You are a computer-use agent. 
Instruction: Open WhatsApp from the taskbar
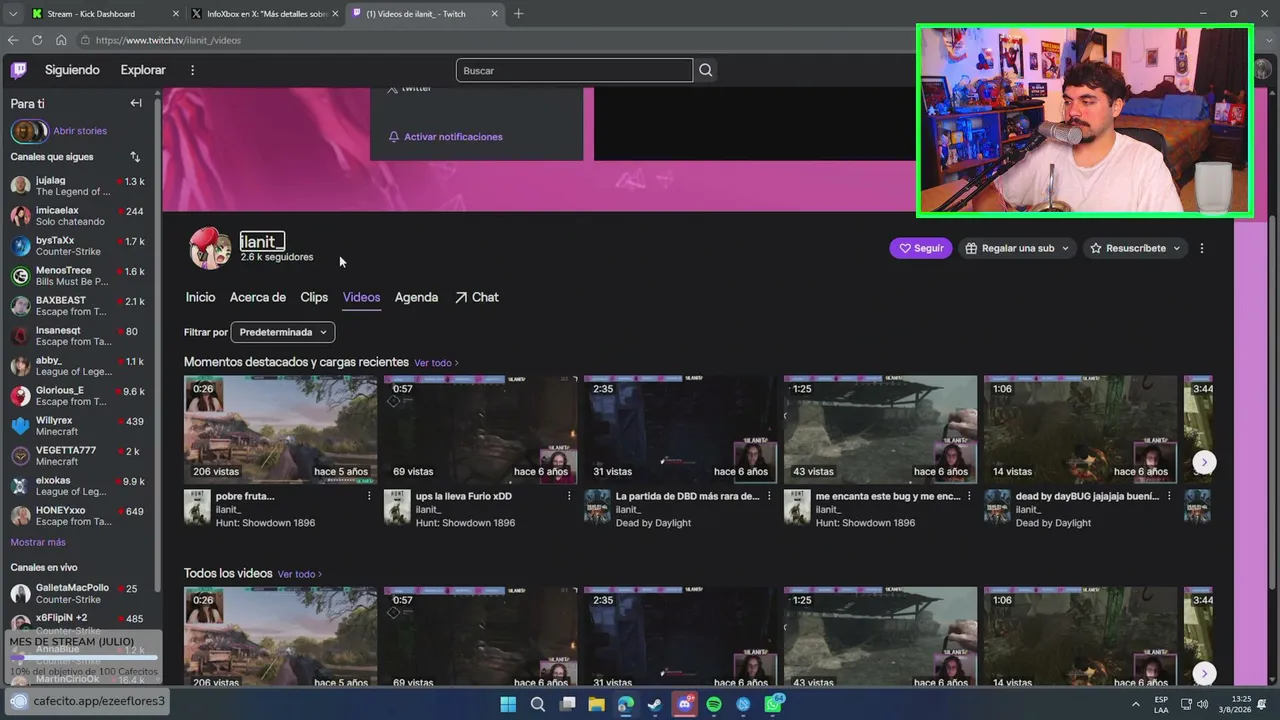point(774,704)
